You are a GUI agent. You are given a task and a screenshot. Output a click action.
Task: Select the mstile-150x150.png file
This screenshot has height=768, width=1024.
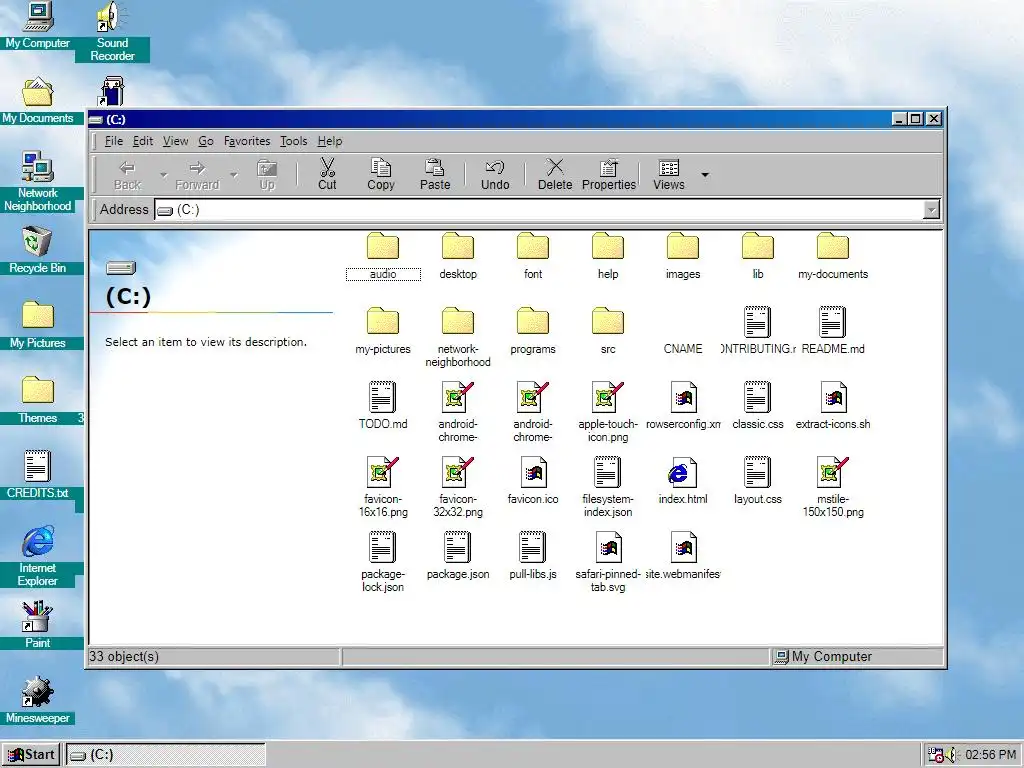coord(833,488)
